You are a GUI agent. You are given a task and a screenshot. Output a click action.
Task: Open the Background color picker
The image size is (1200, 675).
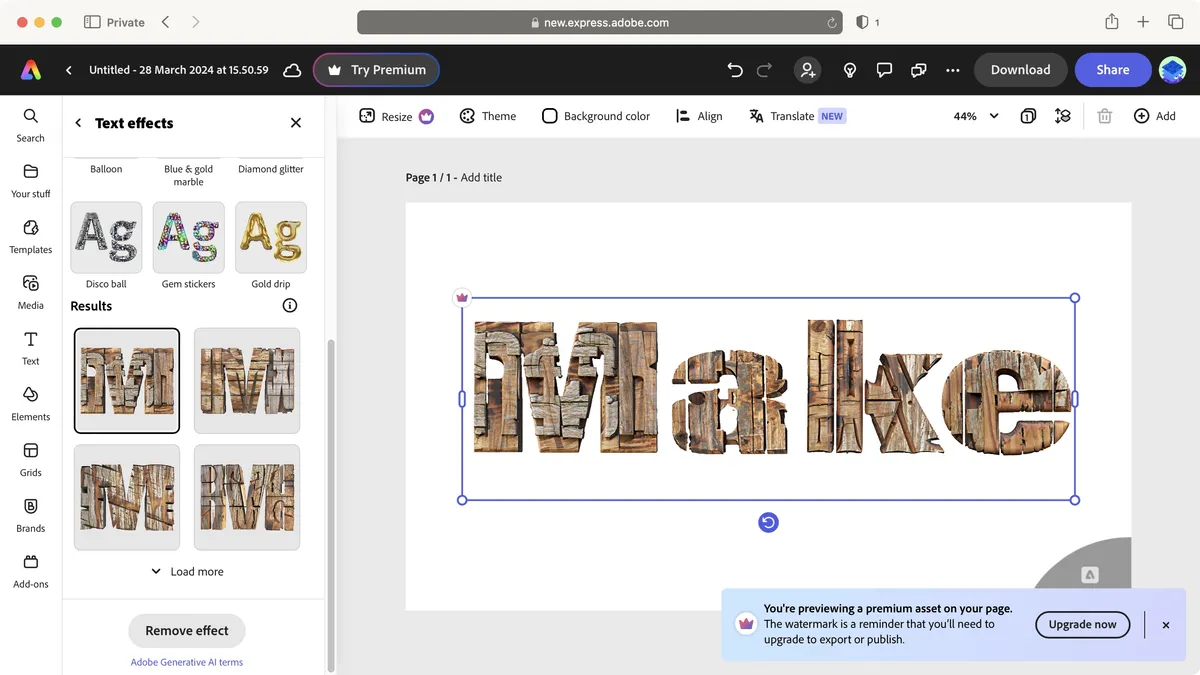pos(596,116)
